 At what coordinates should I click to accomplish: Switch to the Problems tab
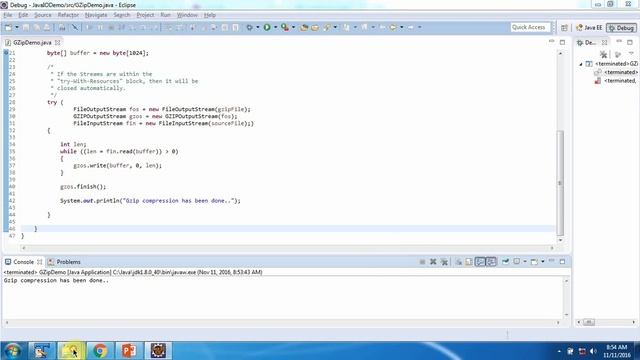(64, 262)
